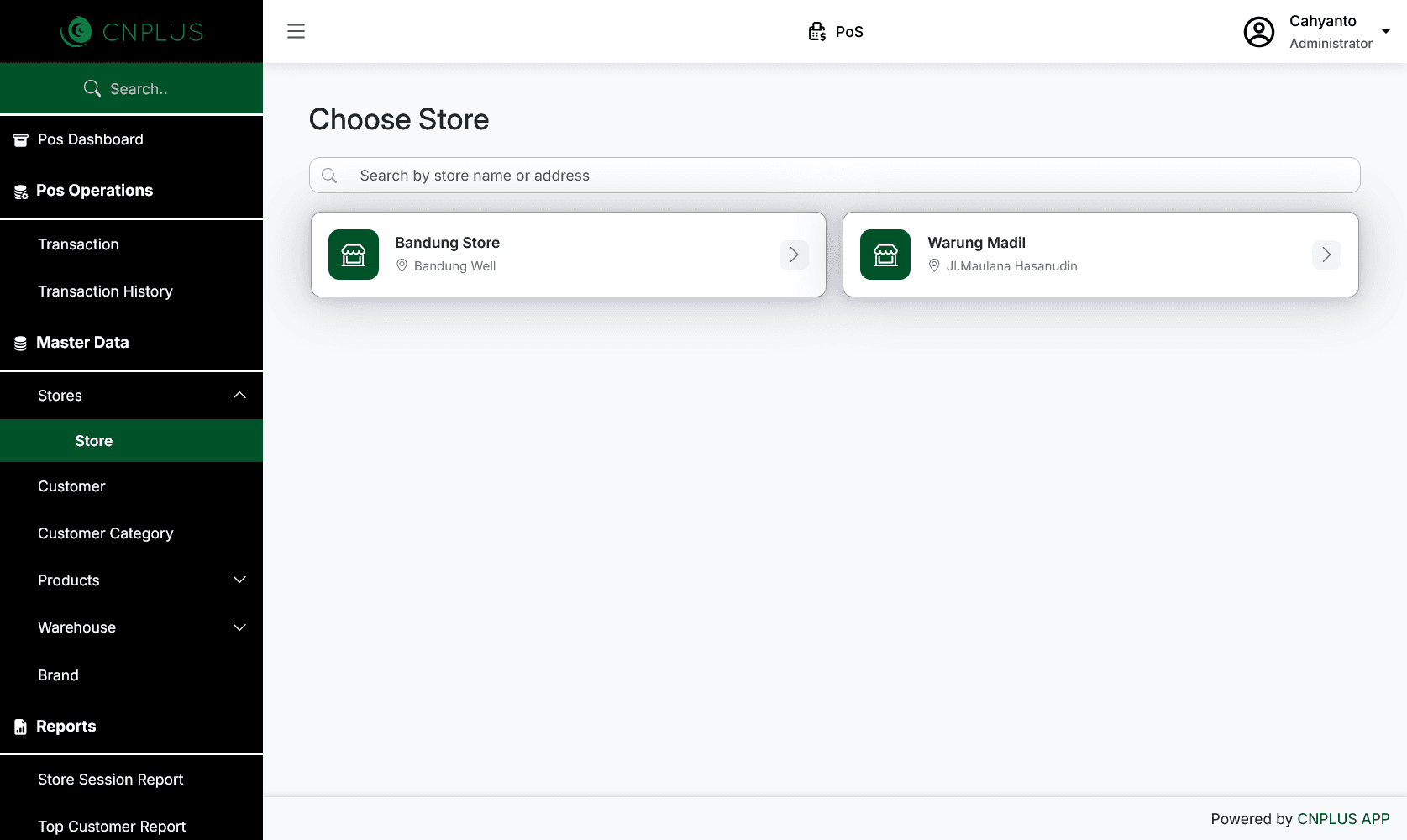This screenshot has width=1407, height=840.
Task: Click the CNPLUS logo
Action: [132, 32]
